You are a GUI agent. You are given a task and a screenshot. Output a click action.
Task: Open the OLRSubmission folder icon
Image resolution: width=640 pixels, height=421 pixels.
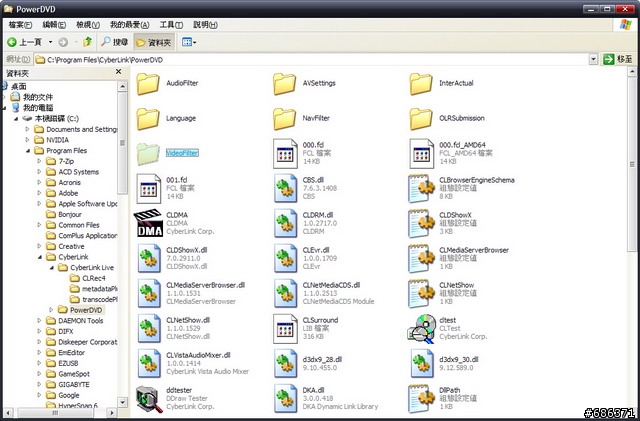(x=421, y=119)
